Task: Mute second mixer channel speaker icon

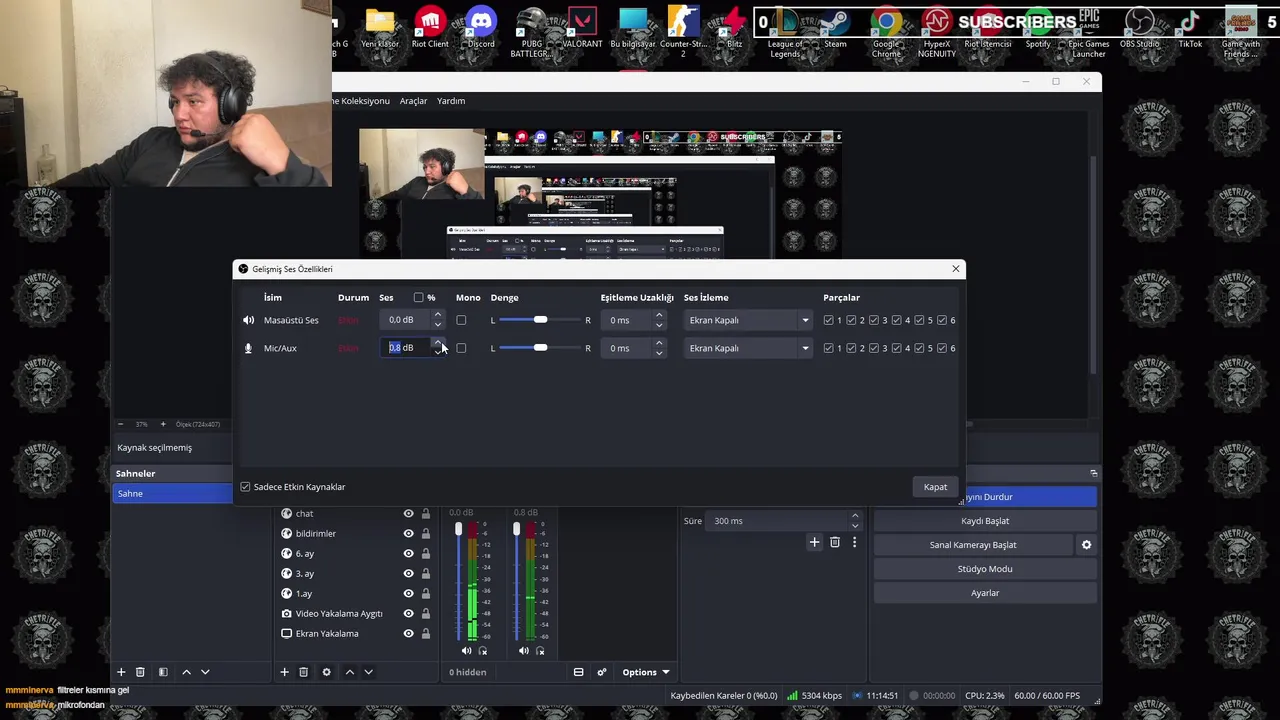Action: 523,651
